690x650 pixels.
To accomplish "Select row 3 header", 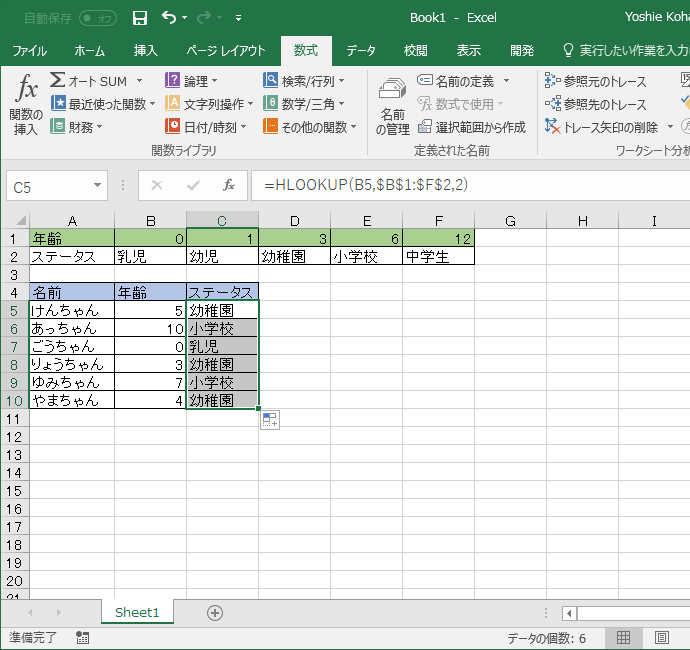I will point(14,274).
